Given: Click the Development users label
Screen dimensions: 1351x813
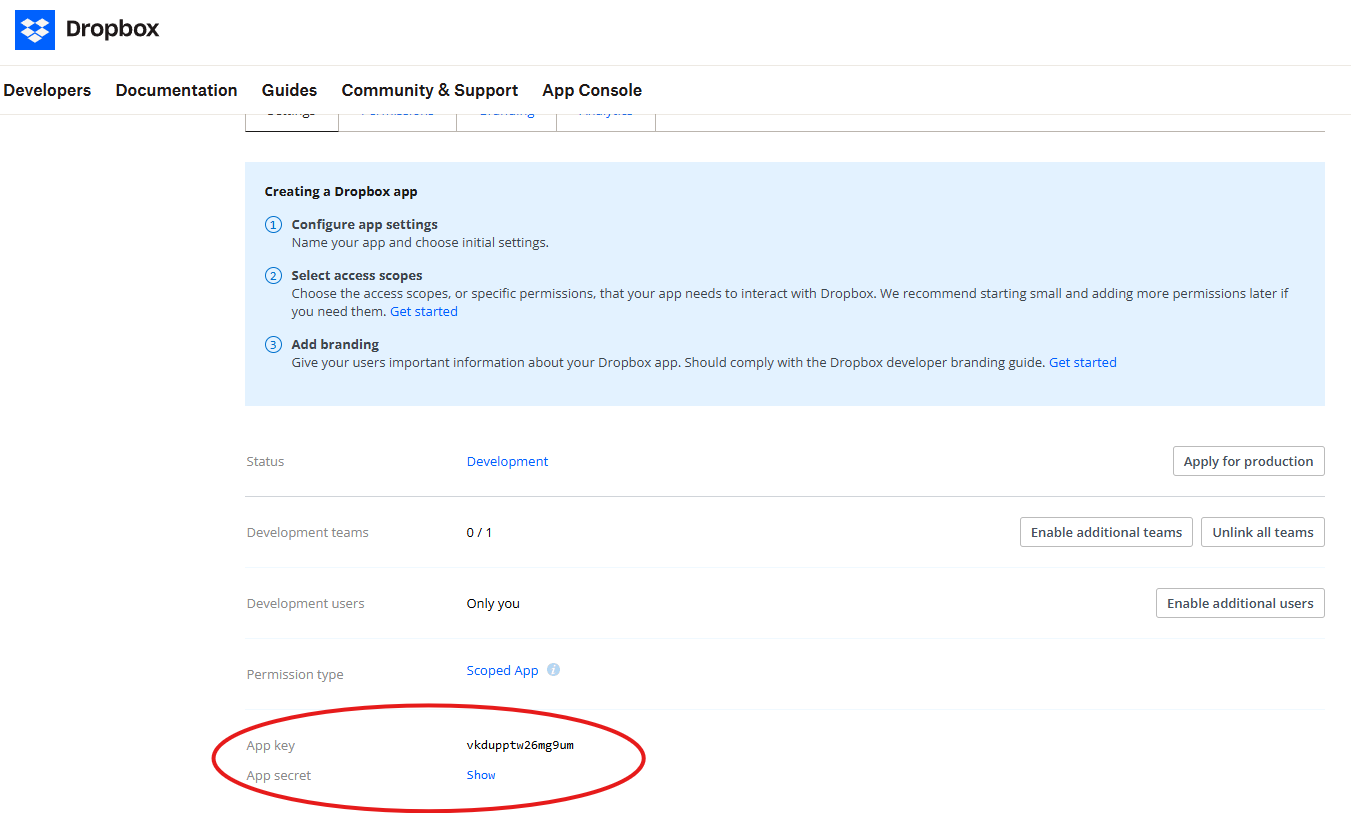Looking at the screenshot, I should 306,603.
